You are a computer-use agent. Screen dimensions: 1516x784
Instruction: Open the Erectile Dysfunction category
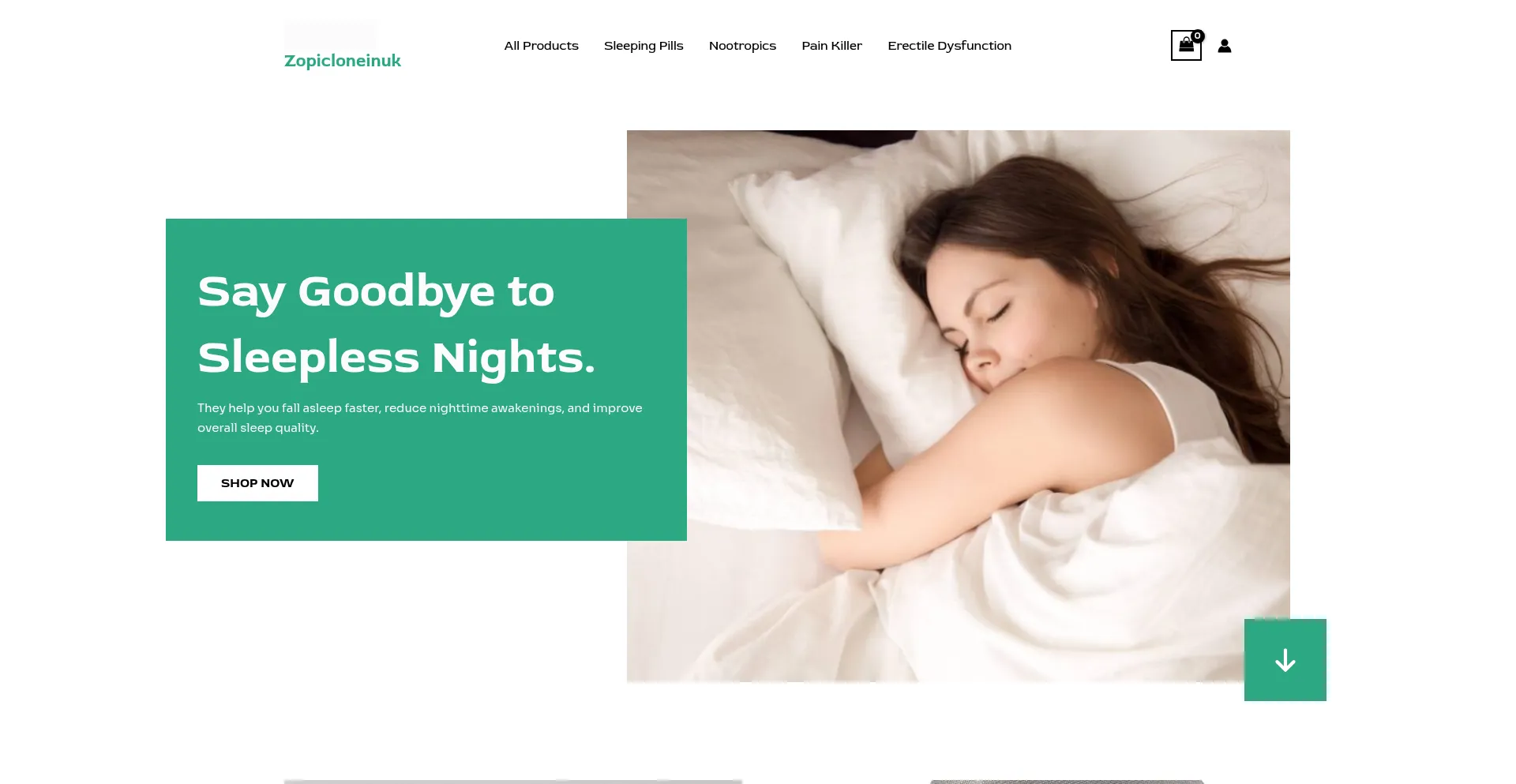click(950, 46)
